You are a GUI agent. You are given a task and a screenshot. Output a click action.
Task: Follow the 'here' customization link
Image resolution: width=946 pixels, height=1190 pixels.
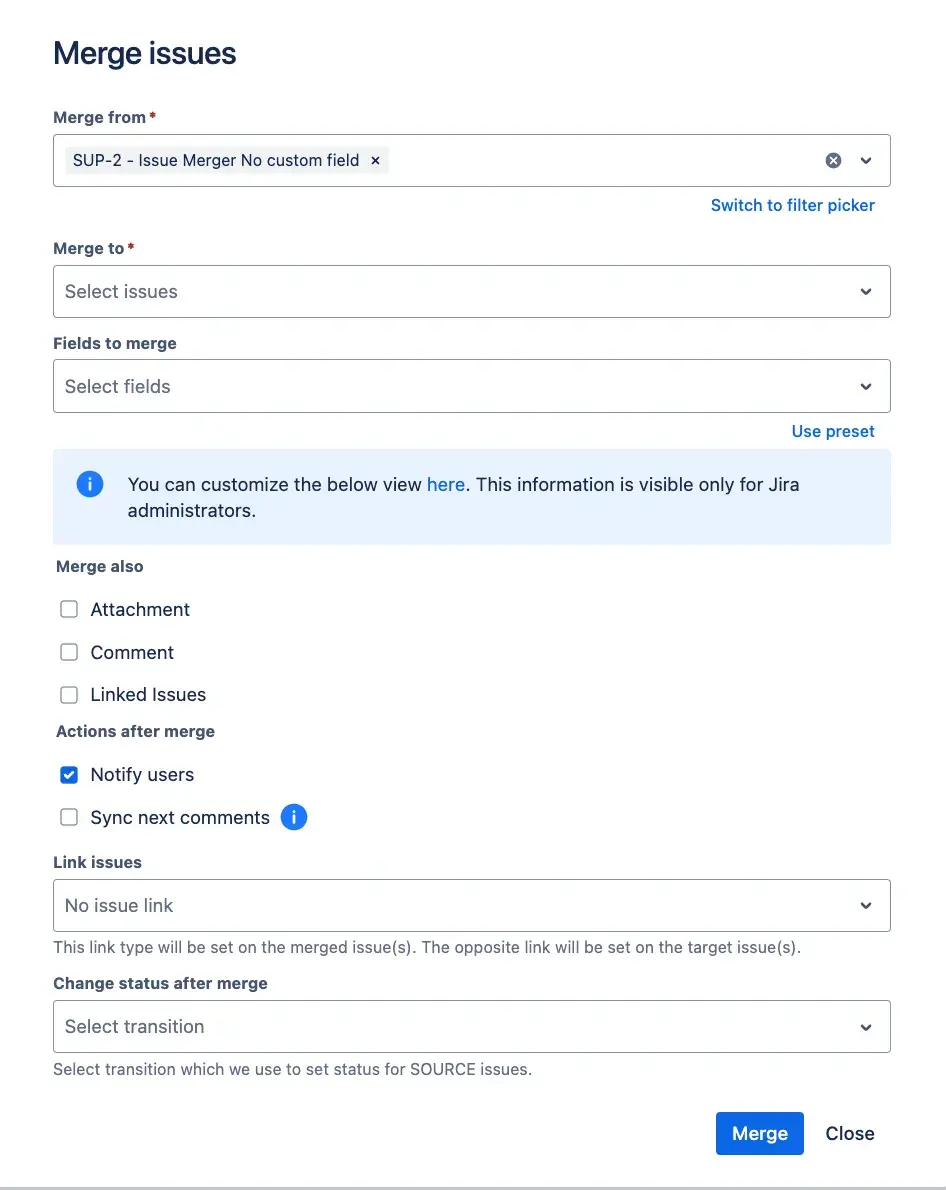click(446, 485)
